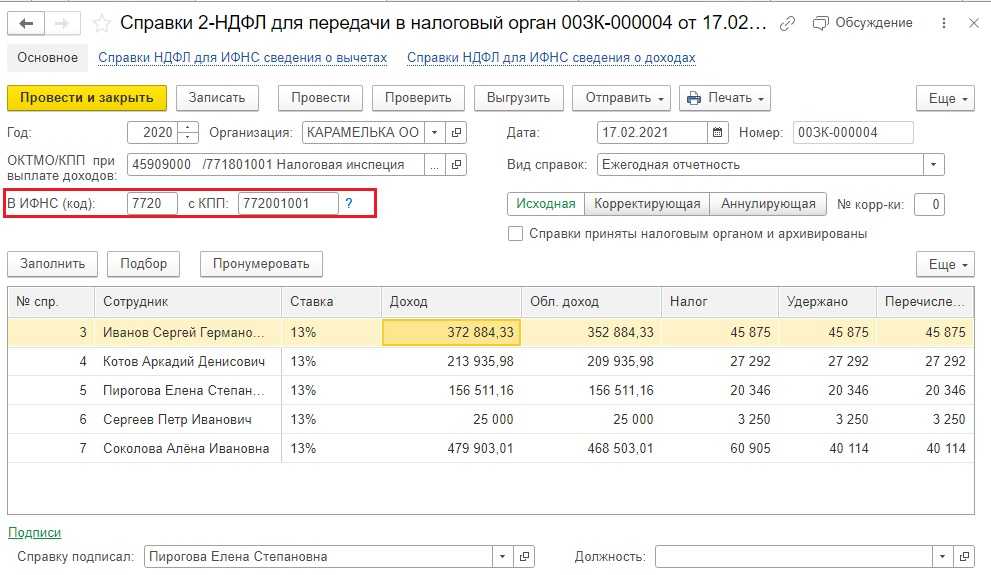Click income cell 372 884,33

pyautogui.click(x=451, y=332)
